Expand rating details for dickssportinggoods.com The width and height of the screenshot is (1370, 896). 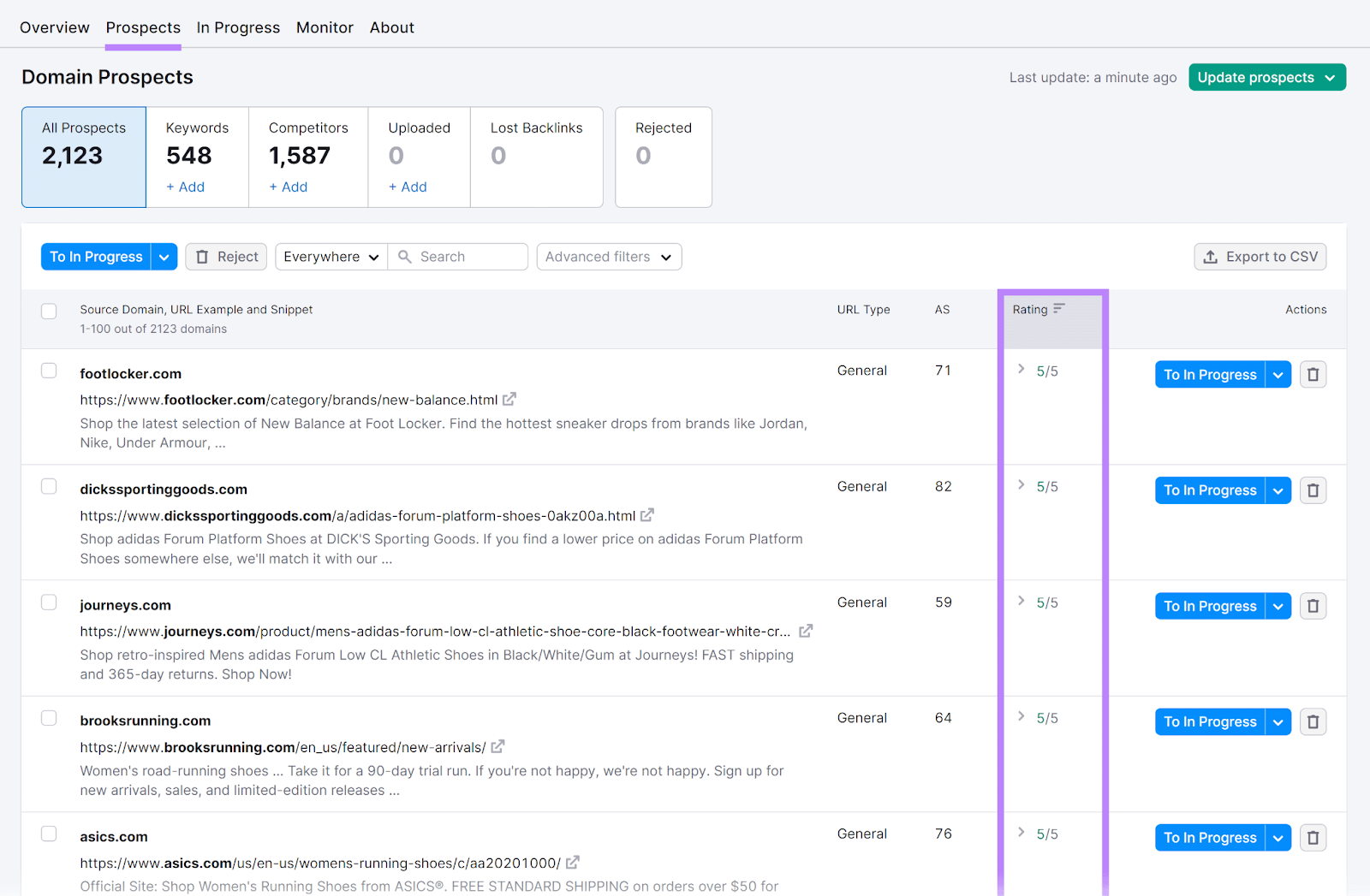pyautogui.click(x=1021, y=485)
